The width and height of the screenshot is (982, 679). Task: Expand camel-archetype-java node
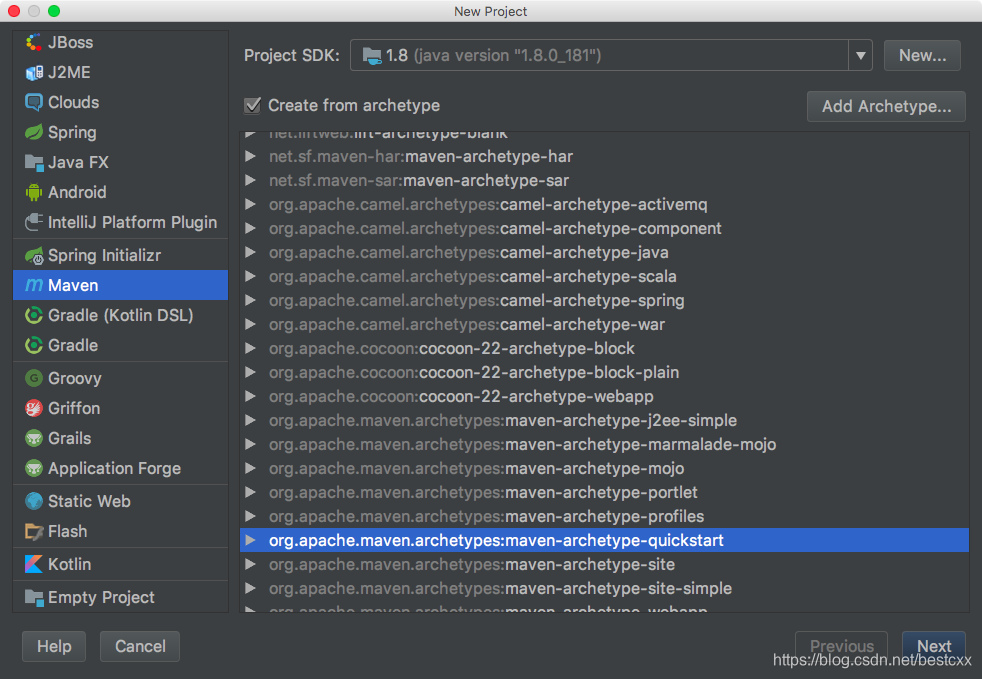click(251, 252)
